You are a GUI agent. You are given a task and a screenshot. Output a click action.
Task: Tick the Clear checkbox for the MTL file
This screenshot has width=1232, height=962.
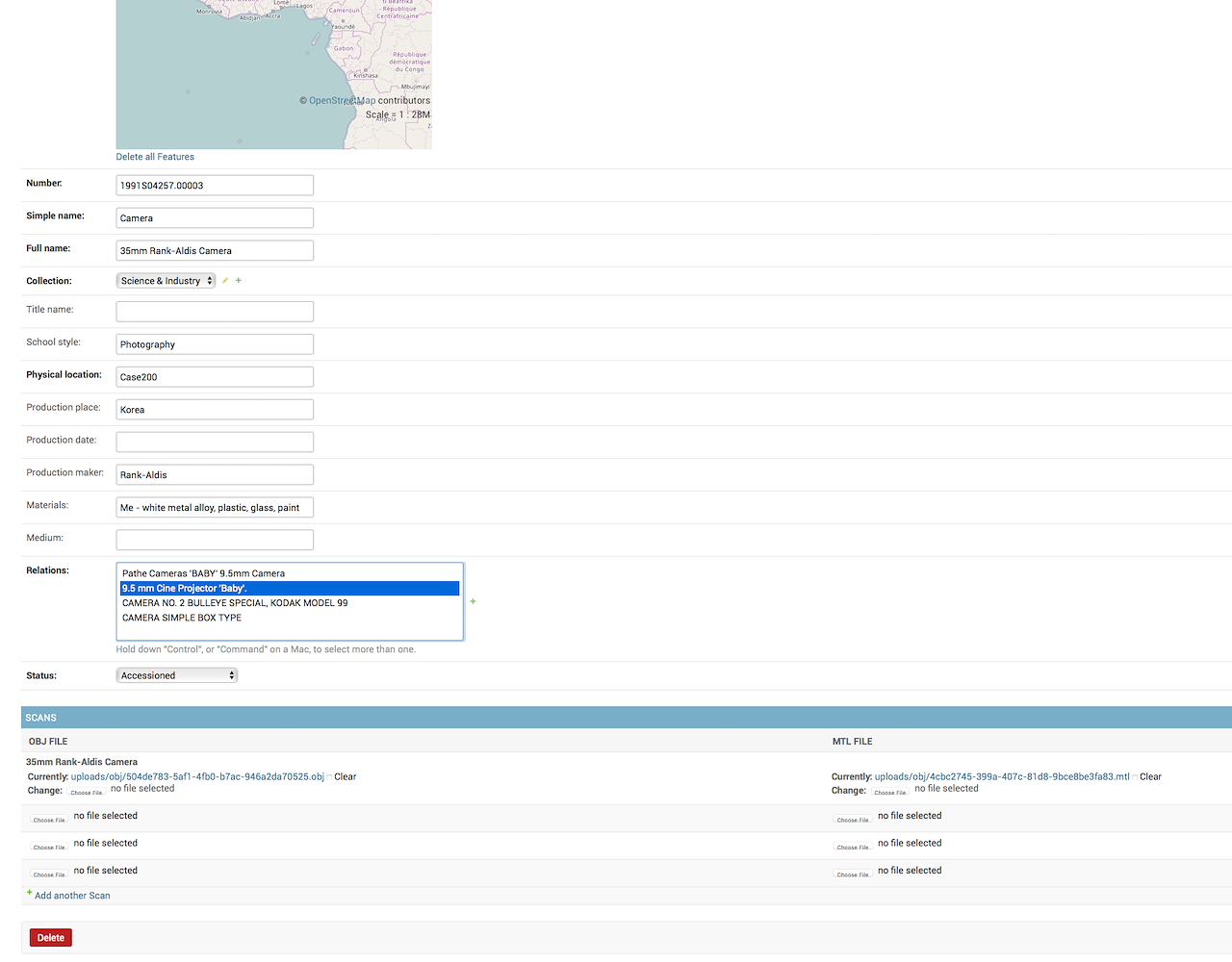click(1135, 777)
